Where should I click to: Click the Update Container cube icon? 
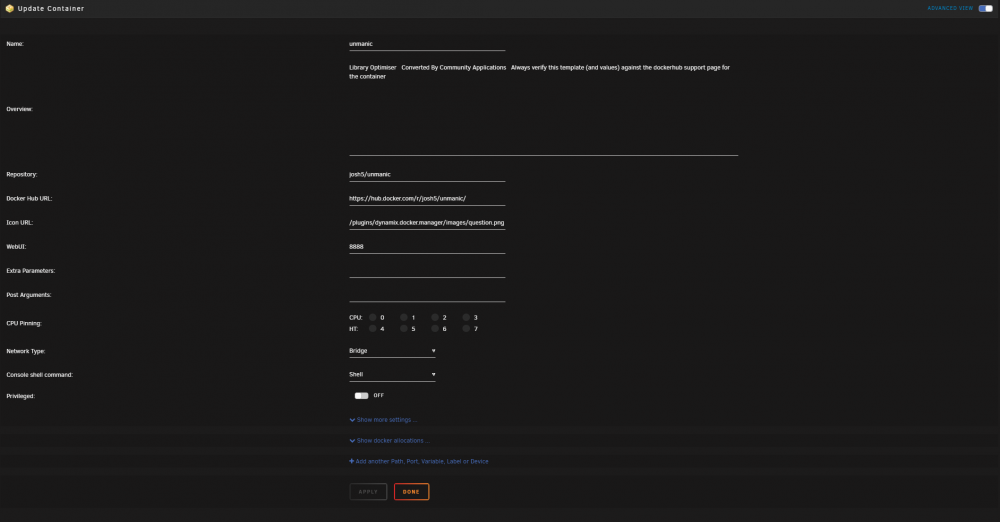pos(10,8)
